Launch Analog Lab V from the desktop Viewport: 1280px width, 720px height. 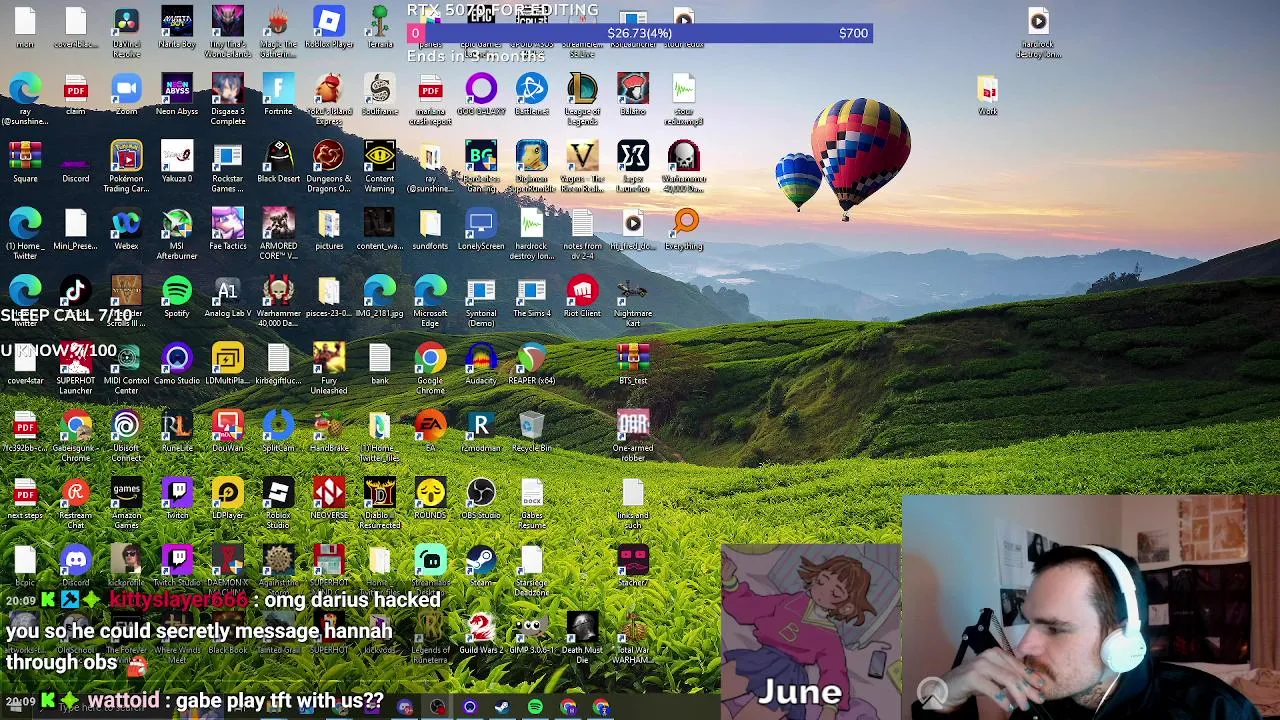228,296
